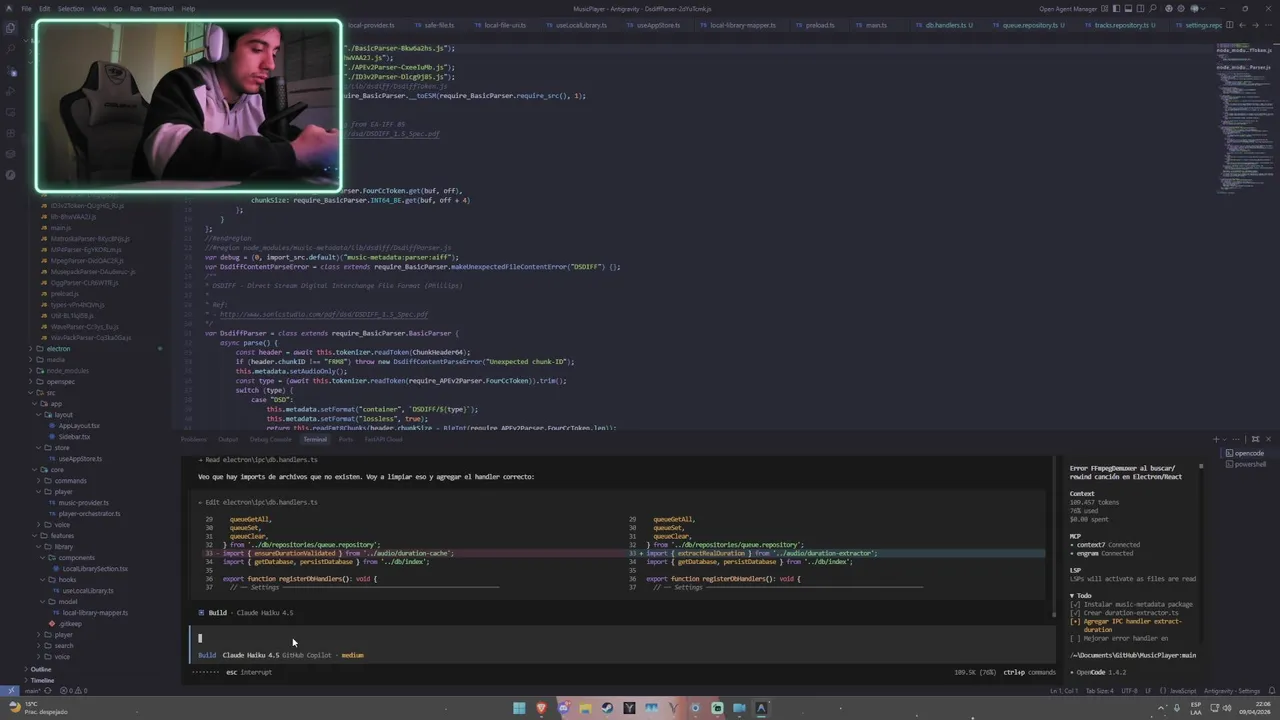The image size is (1280, 720).
Task: Click the opencode prompt input field
Action: (620, 638)
